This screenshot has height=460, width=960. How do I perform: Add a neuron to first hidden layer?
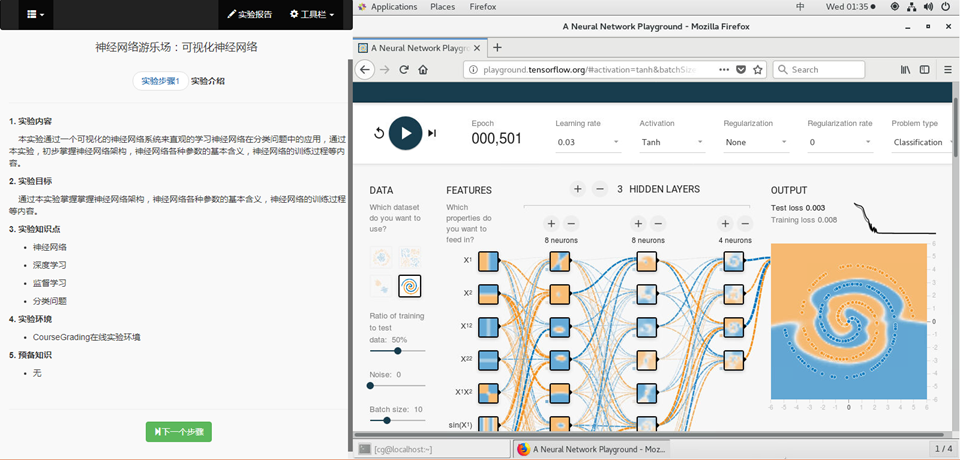(550, 224)
